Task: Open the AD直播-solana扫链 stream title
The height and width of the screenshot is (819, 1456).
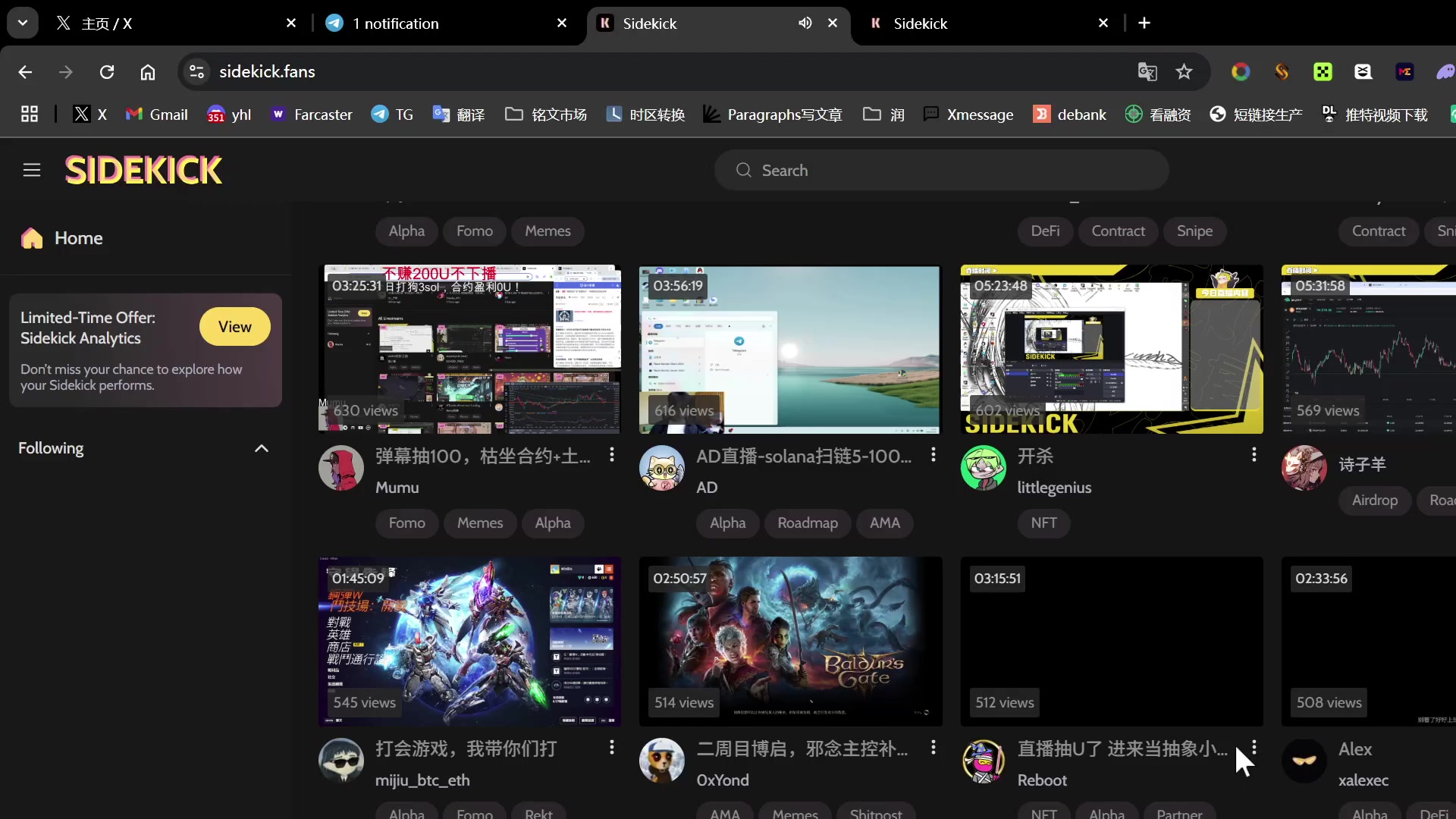Action: pos(804,457)
